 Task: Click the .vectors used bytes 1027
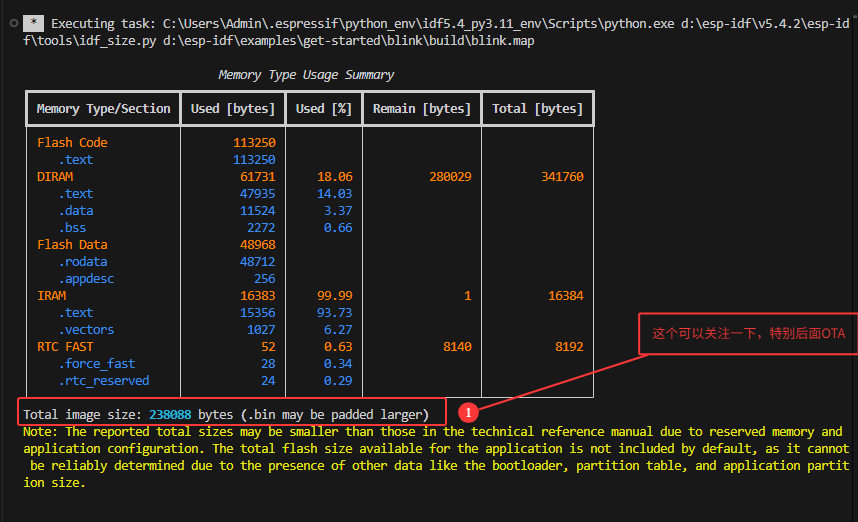[x=261, y=329]
